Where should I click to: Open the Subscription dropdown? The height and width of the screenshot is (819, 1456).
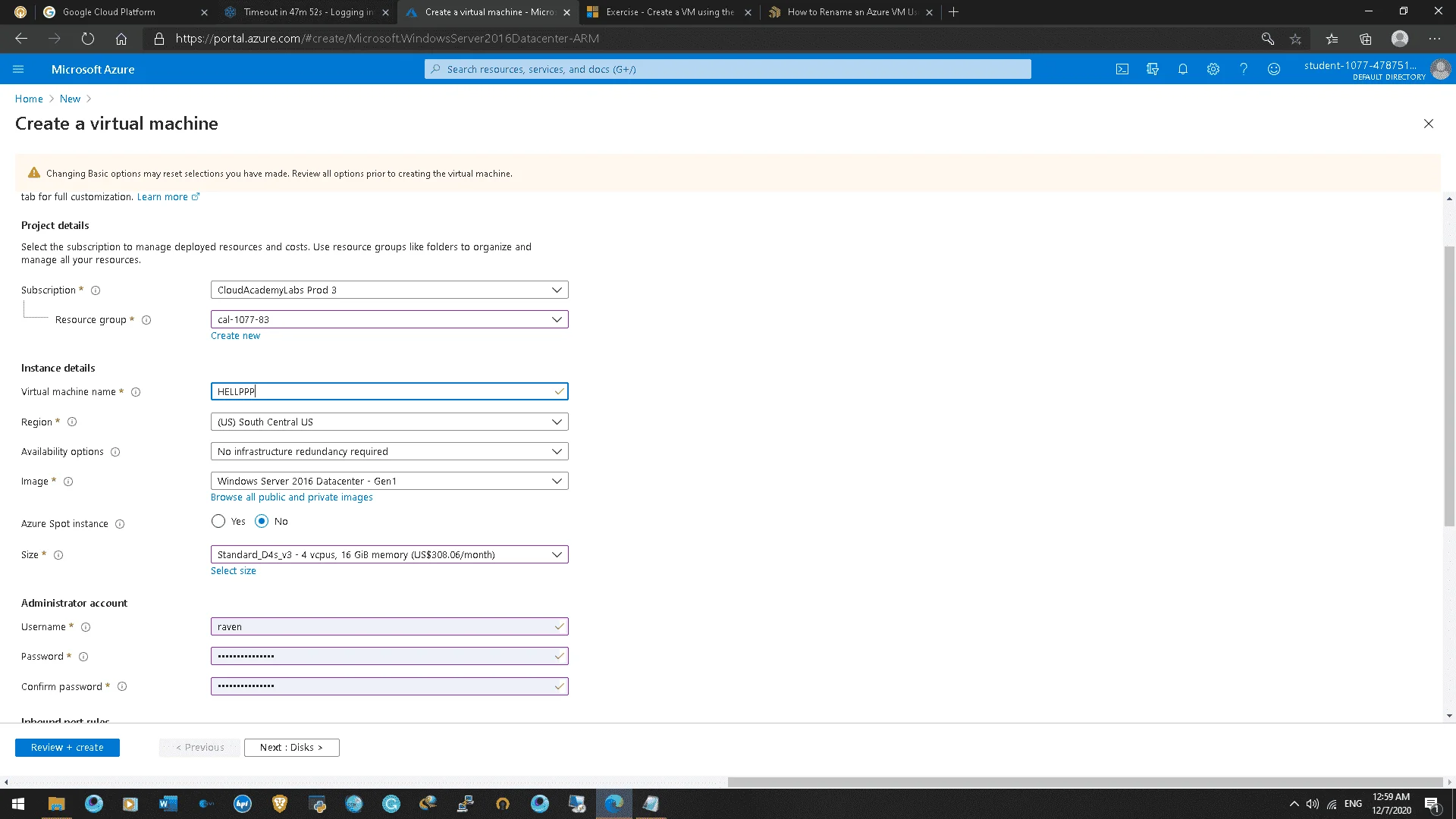point(389,290)
